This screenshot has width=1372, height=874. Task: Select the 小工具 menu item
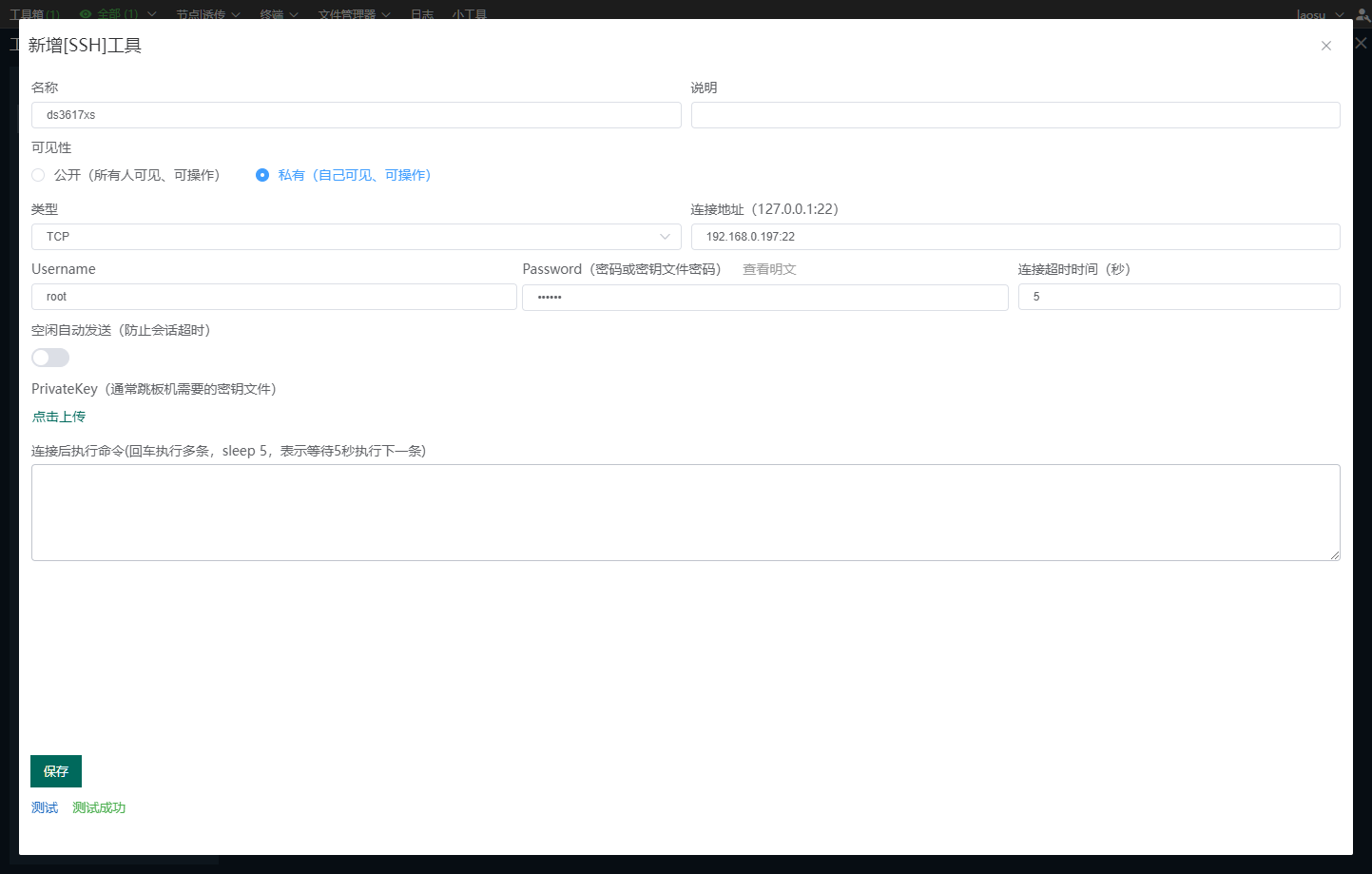470,14
